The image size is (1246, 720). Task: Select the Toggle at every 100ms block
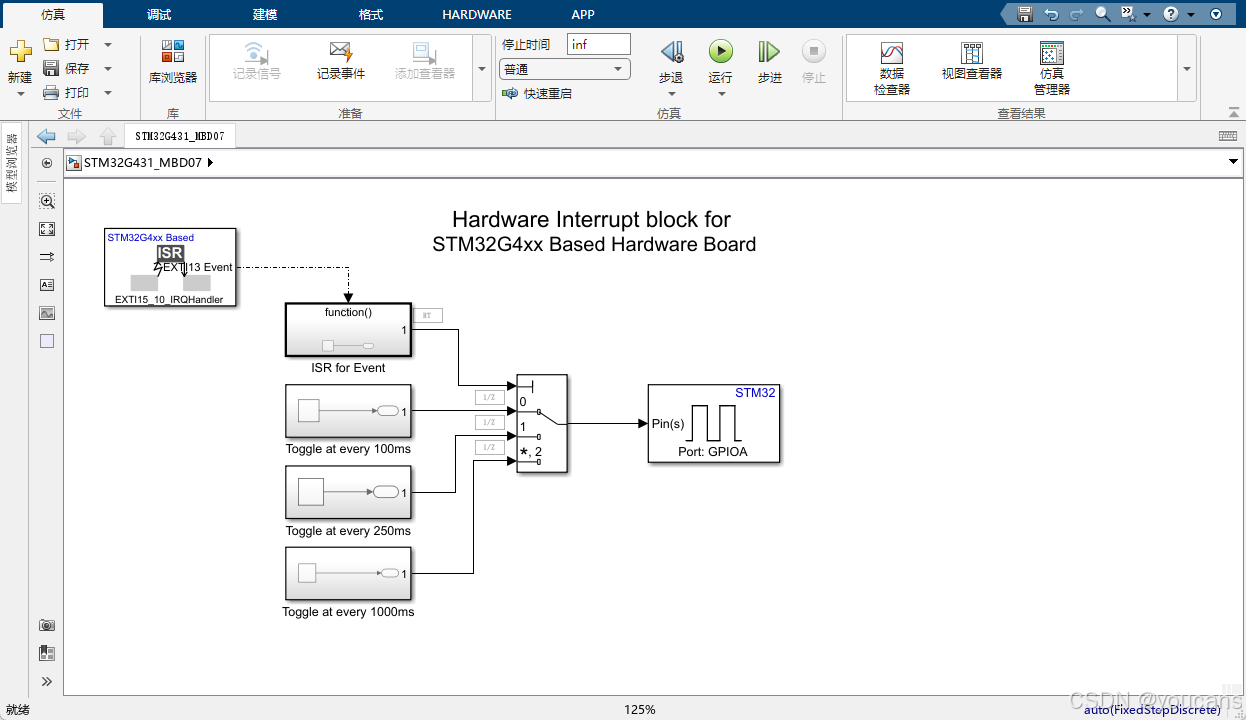pyautogui.click(x=348, y=411)
